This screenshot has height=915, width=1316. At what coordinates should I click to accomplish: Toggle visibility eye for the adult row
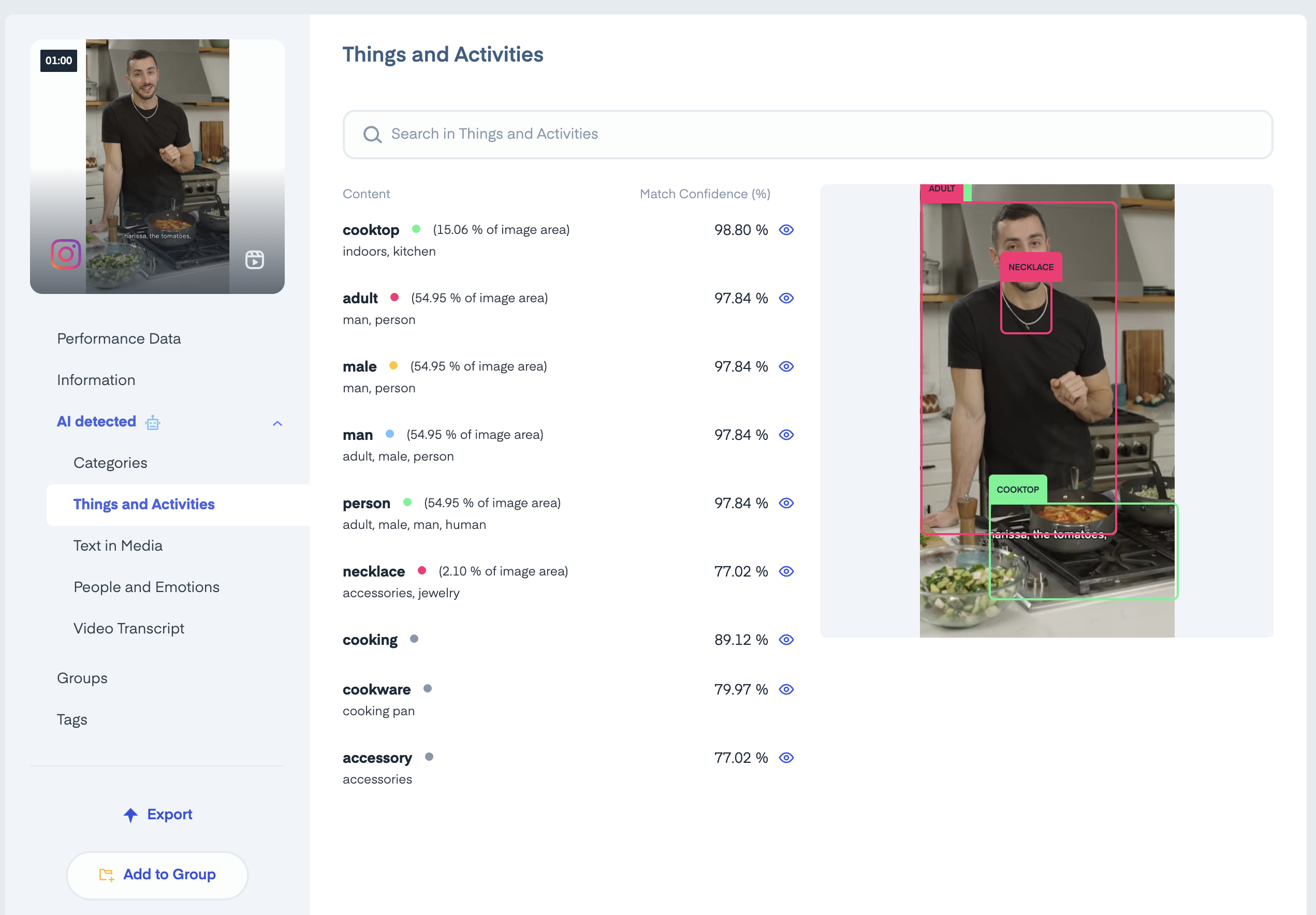(786, 298)
